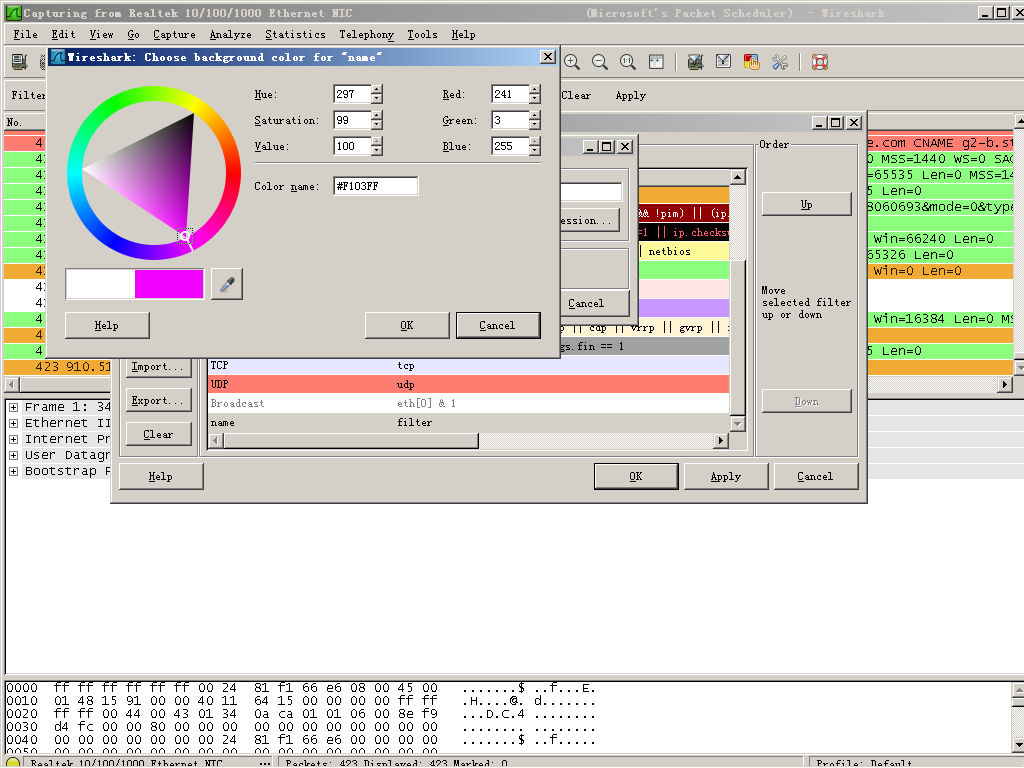Open the File menu

point(25,35)
